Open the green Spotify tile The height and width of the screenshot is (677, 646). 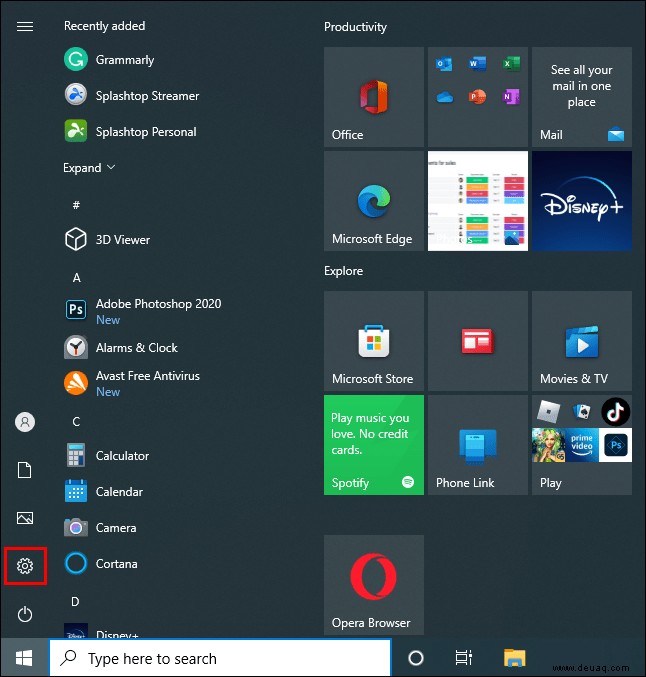[x=374, y=445]
